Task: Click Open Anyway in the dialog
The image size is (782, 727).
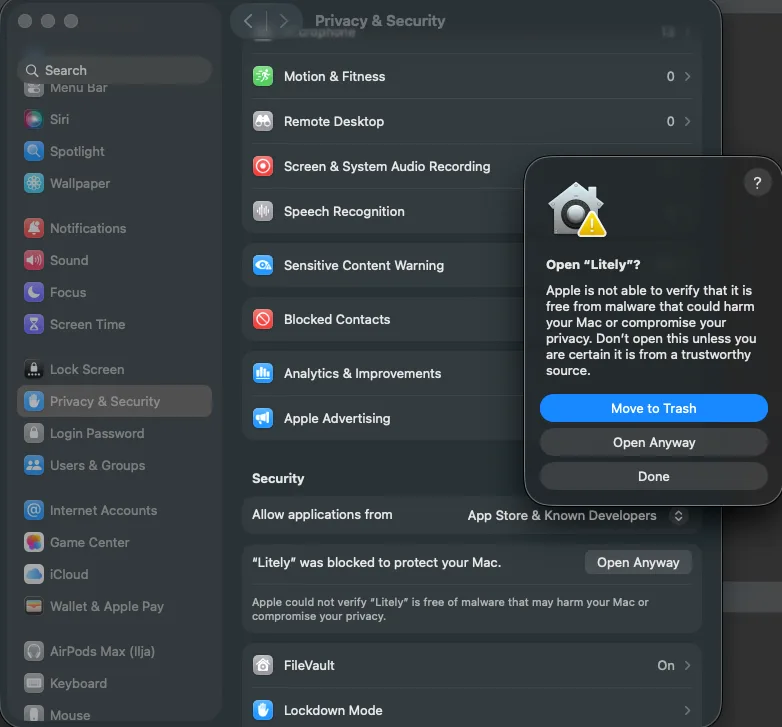Action: 653,442
